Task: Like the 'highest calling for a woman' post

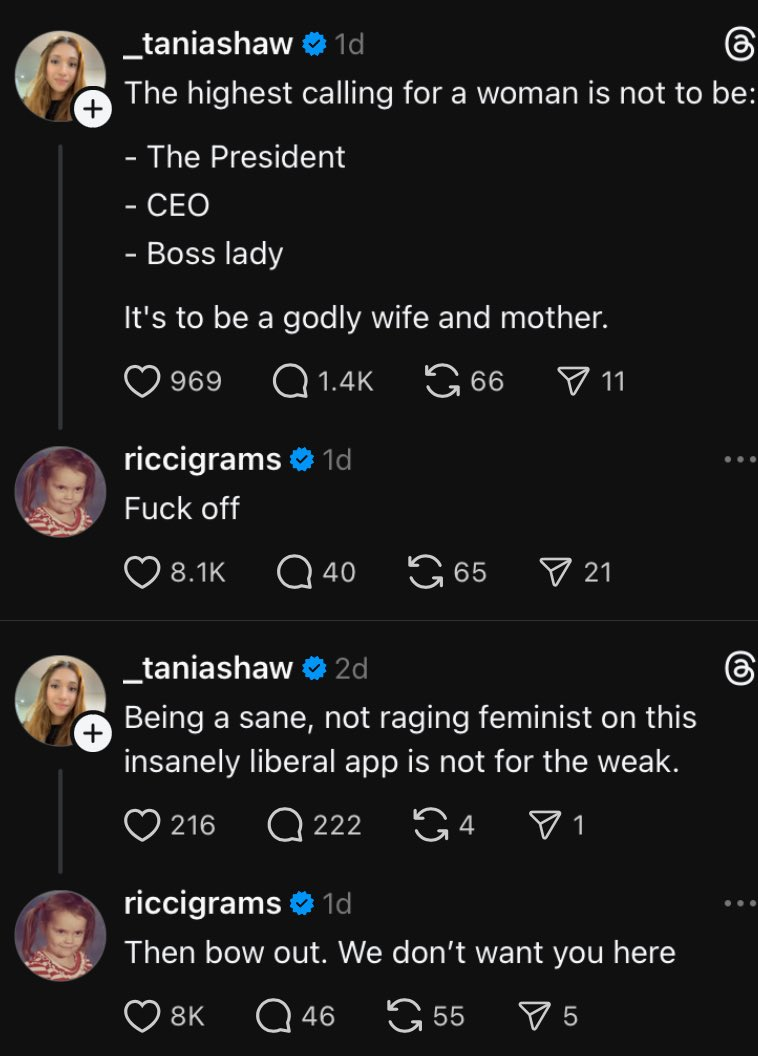Action: [x=142, y=381]
